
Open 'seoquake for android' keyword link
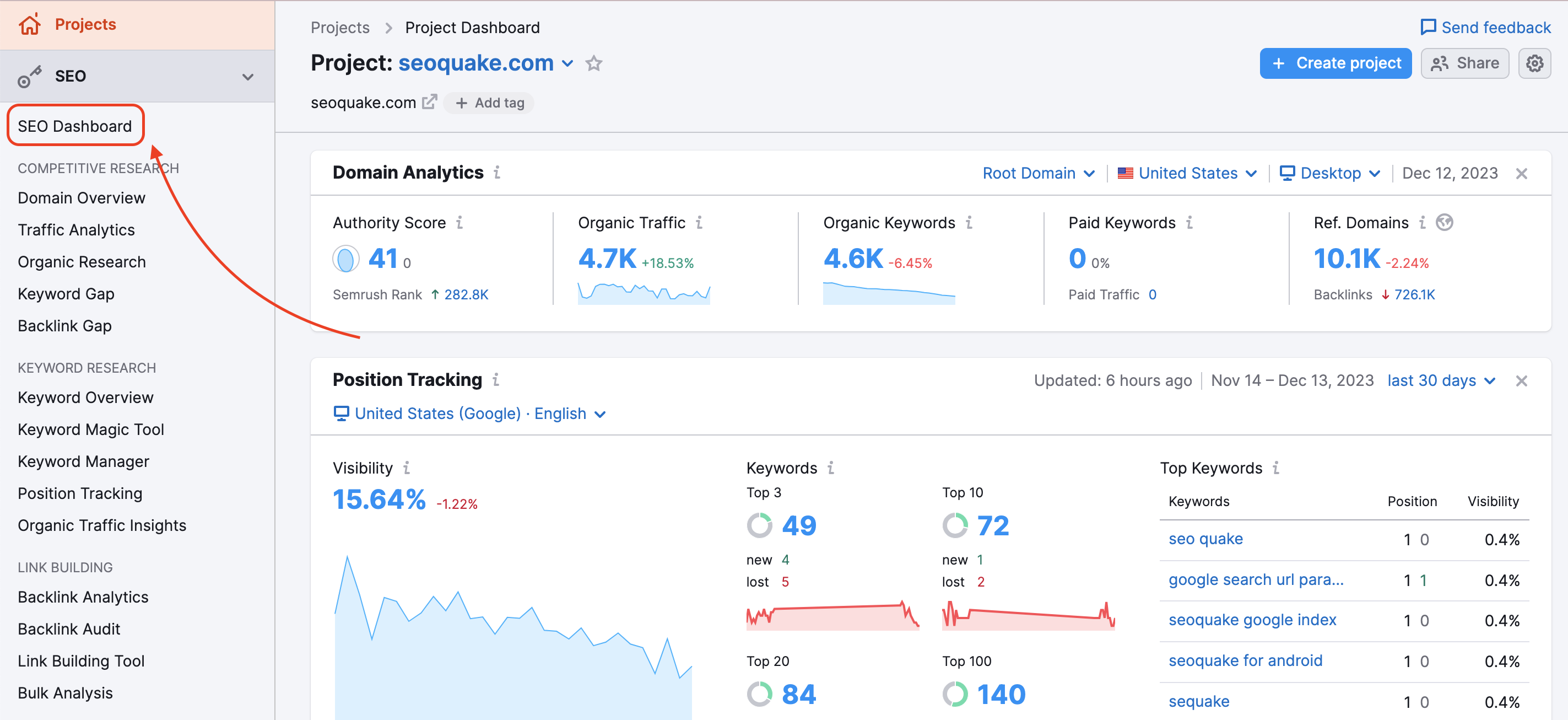pos(1245,661)
